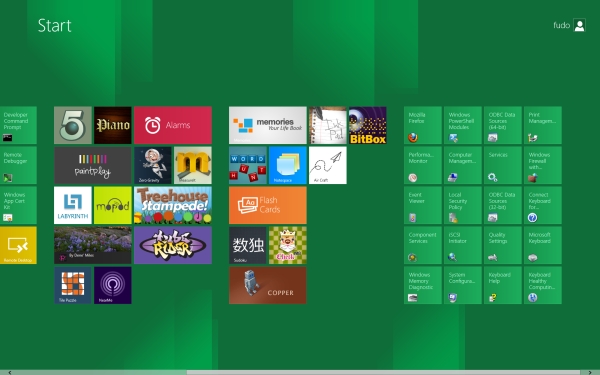Screen dimensions: 600x375
Task: Launch the Tube Rider game tile
Action: [x=173, y=245]
